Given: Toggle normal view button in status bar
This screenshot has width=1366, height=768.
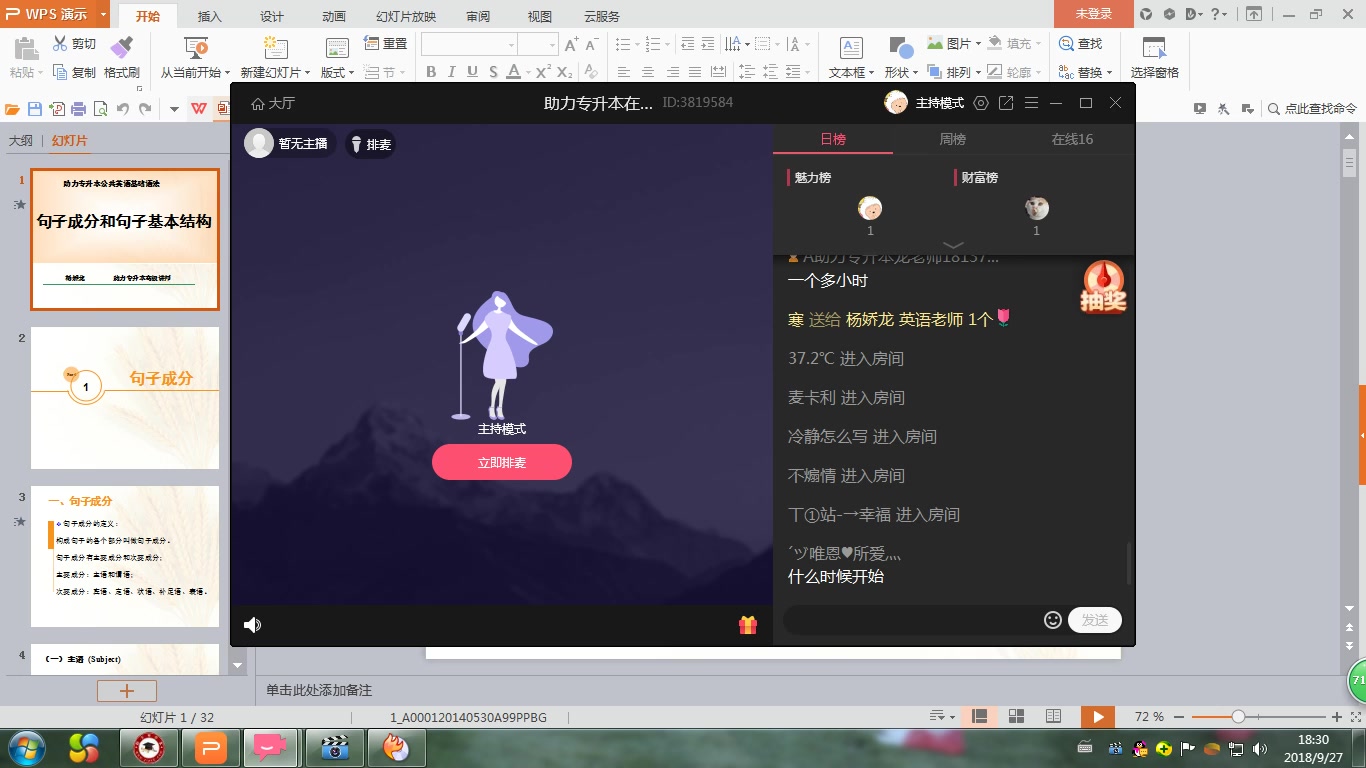Looking at the screenshot, I should pyautogui.click(x=980, y=716).
